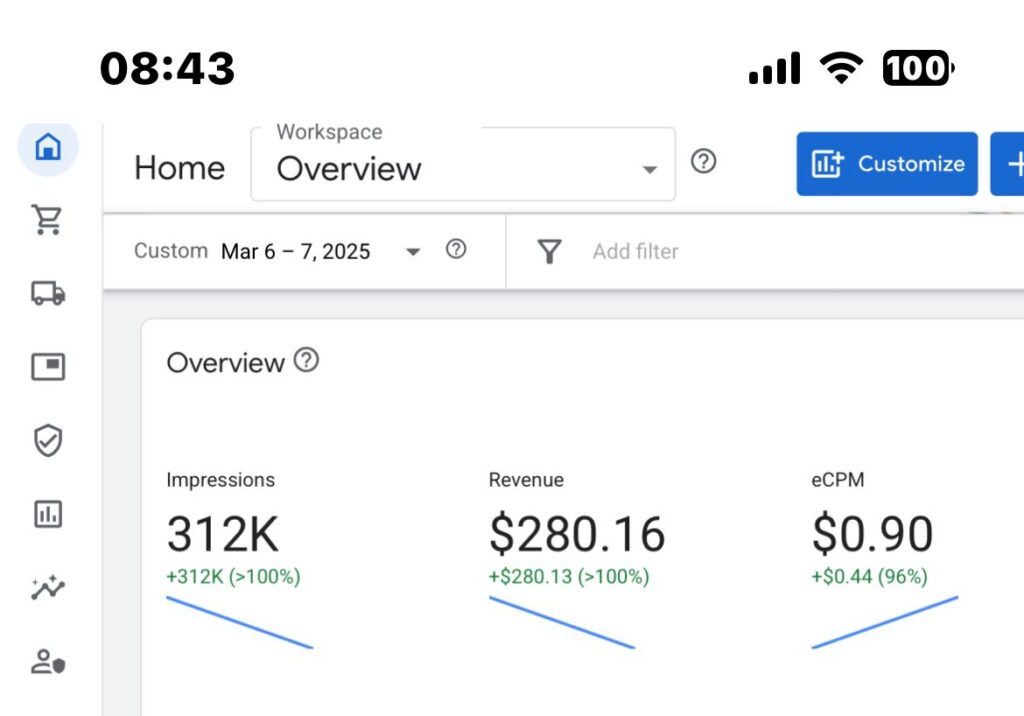The image size is (1024, 716).
Task: Click the funnel filter icon
Action: pyautogui.click(x=549, y=251)
